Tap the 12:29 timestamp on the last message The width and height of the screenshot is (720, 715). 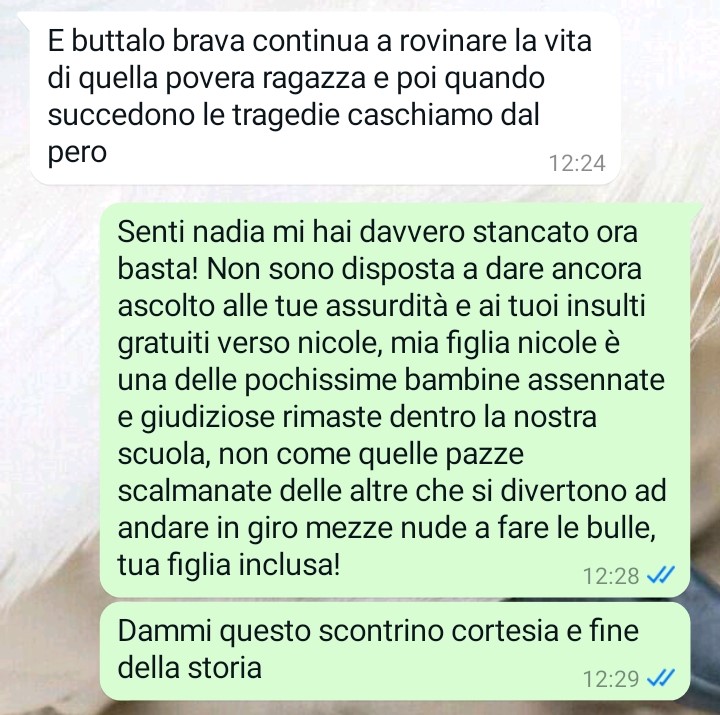611,678
